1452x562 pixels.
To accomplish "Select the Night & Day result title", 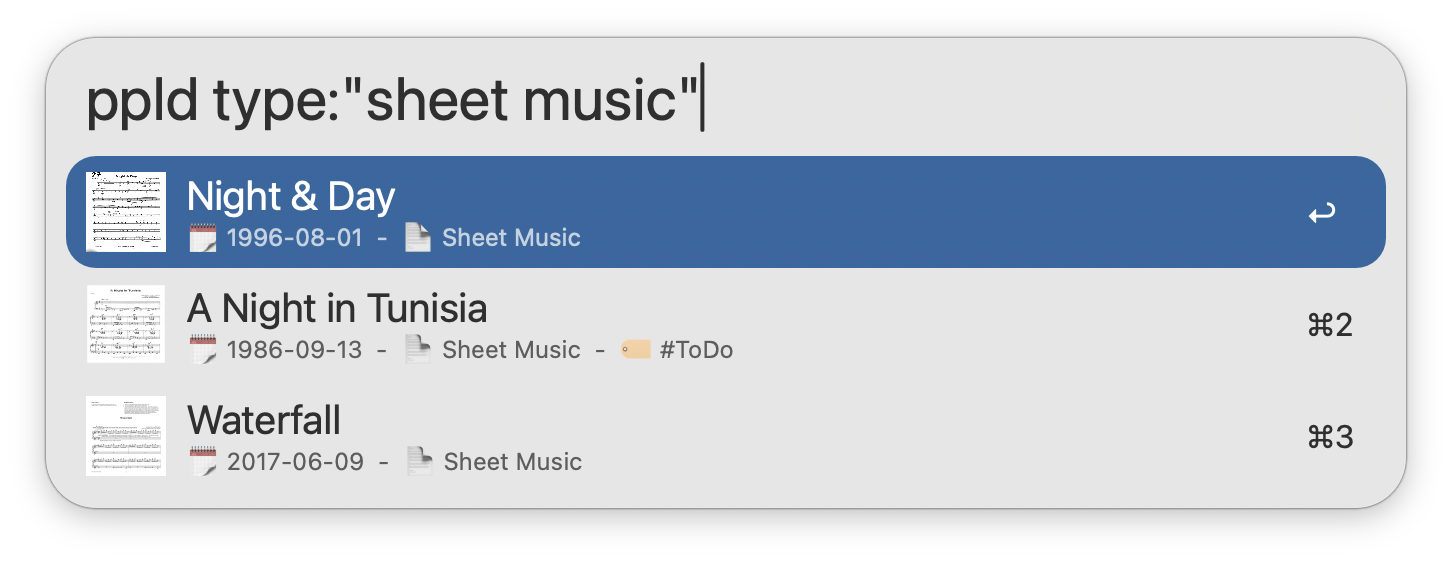I will 291,197.
